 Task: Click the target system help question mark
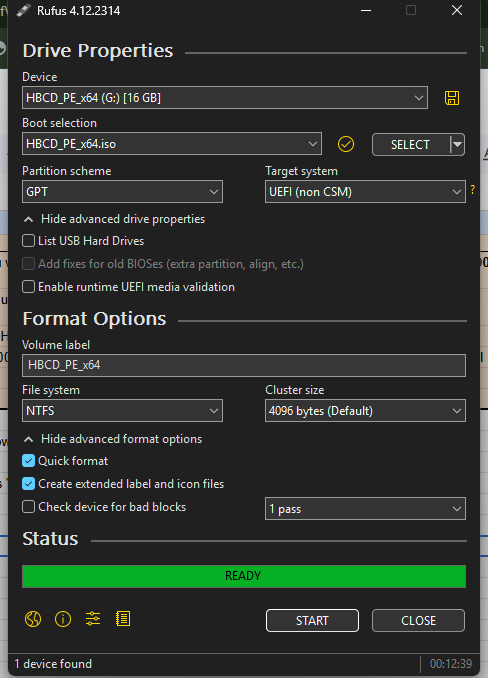pyautogui.click(x=472, y=189)
